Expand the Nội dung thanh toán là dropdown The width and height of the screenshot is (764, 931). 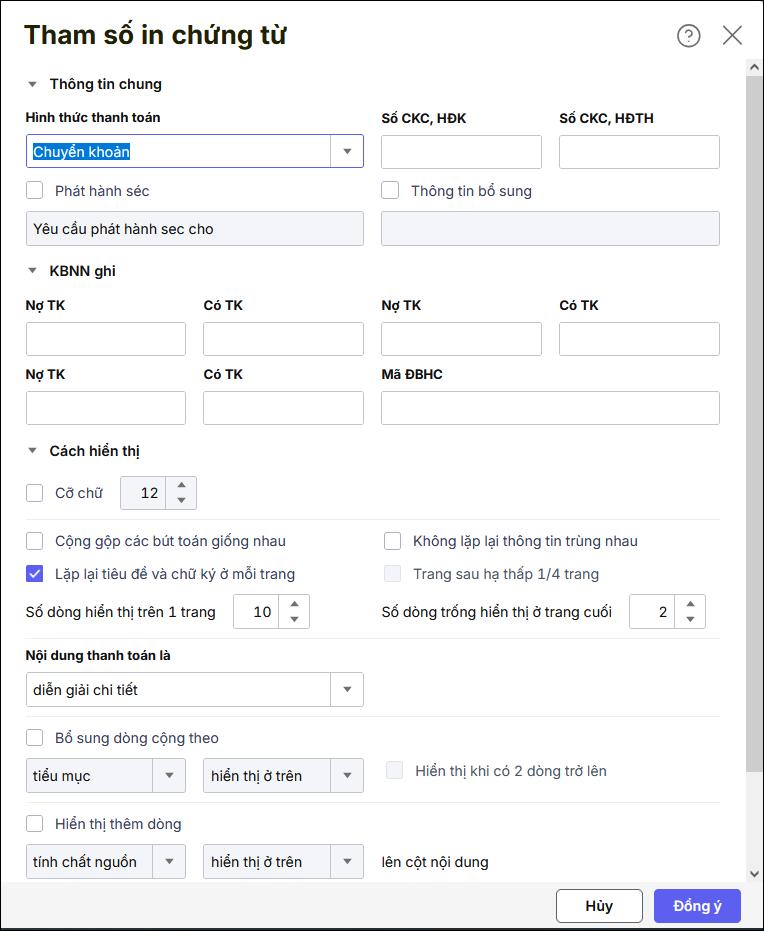click(x=347, y=690)
